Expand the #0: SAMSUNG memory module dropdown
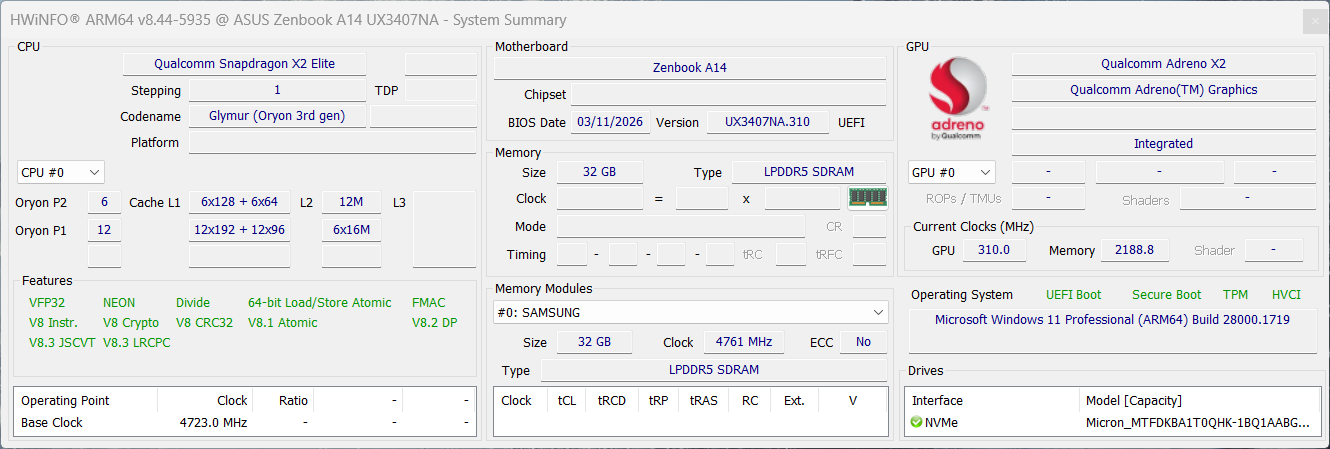1330x449 pixels. coord(690,313)
